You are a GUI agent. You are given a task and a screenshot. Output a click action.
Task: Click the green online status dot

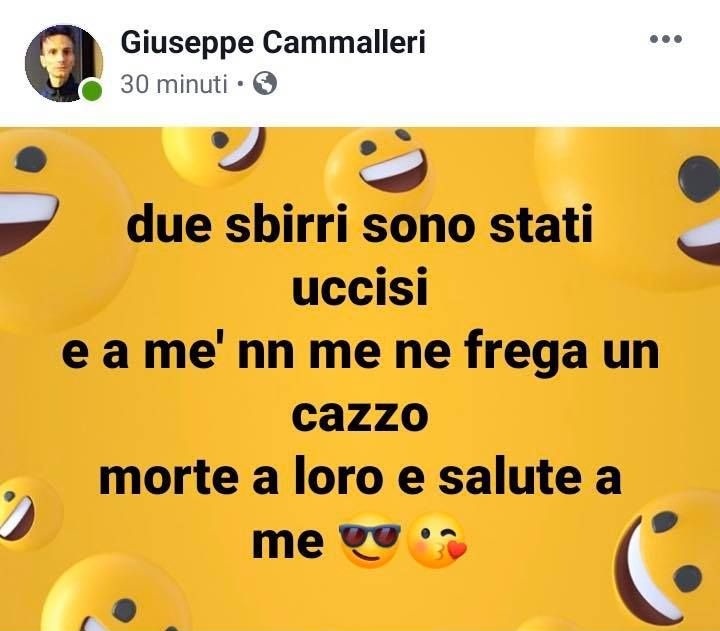pyautogui.click(x=91, y=92)
